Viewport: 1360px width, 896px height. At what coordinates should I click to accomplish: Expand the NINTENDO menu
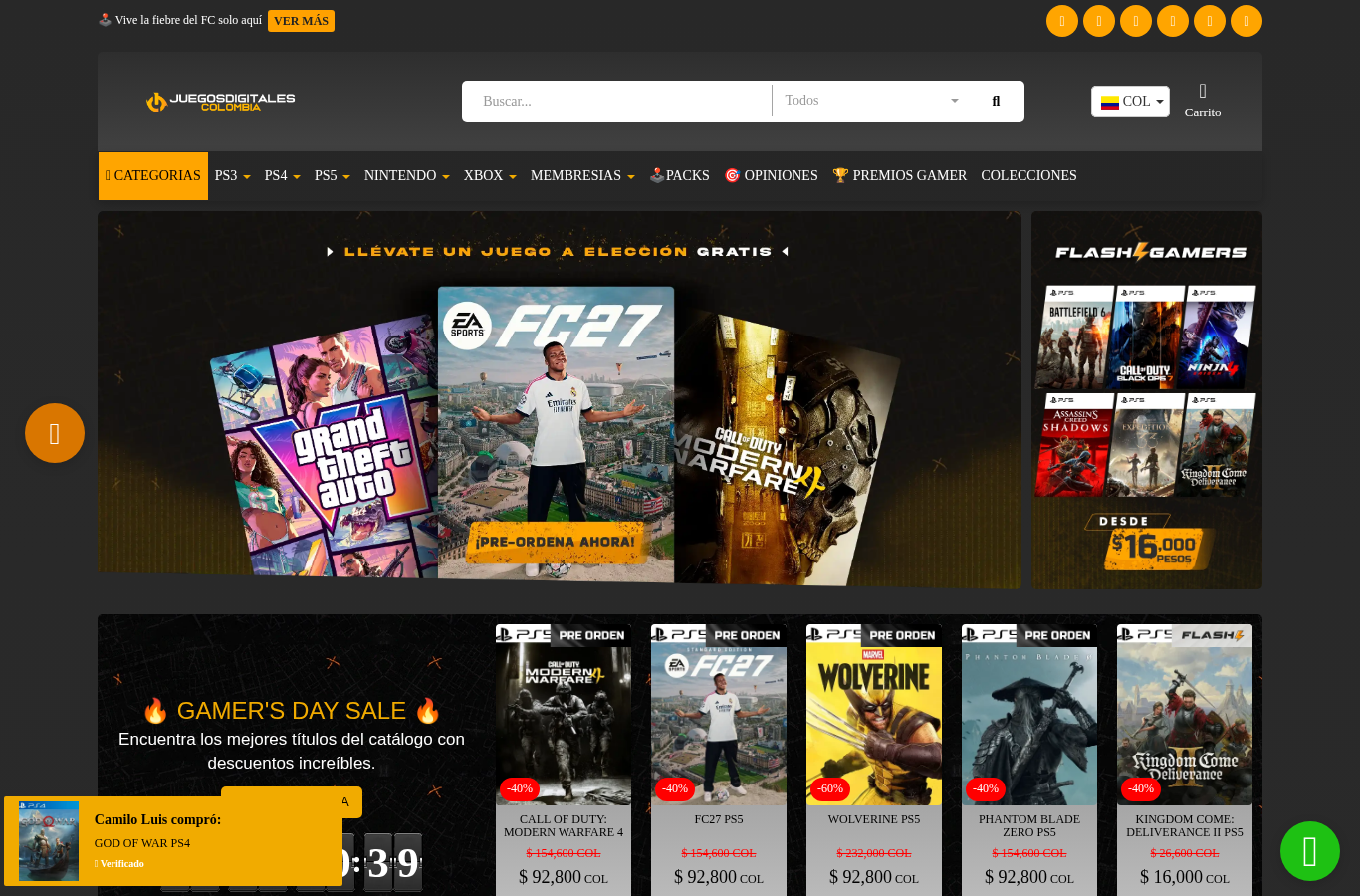coord(407,176)
